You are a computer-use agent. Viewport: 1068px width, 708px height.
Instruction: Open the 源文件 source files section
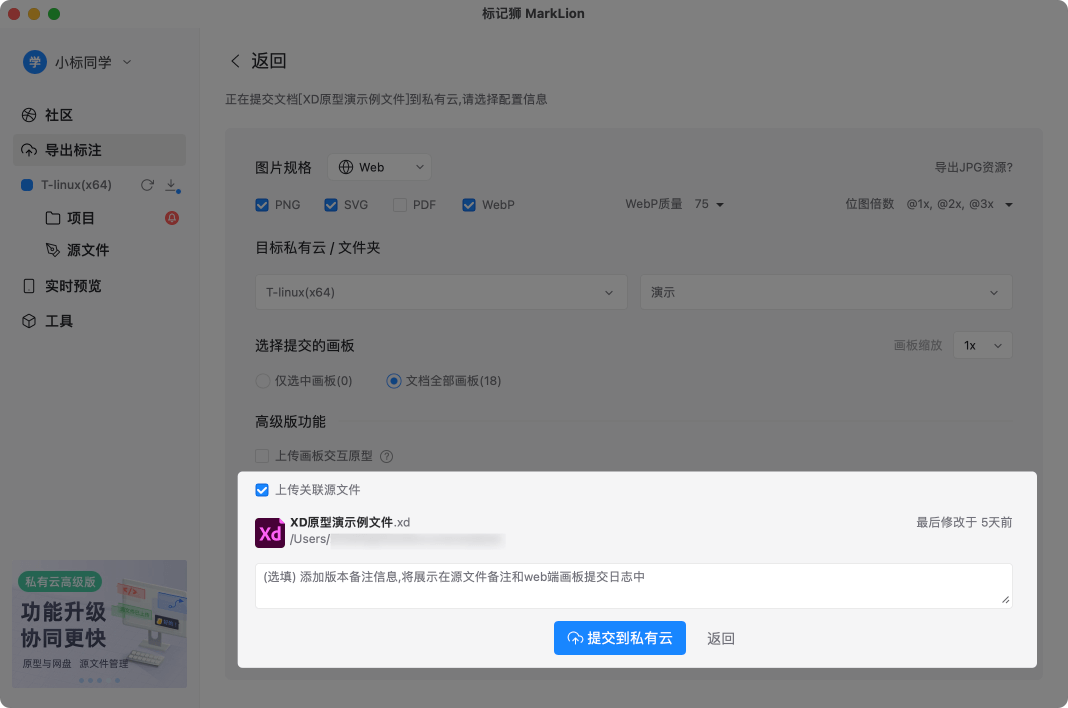point(86,250)
